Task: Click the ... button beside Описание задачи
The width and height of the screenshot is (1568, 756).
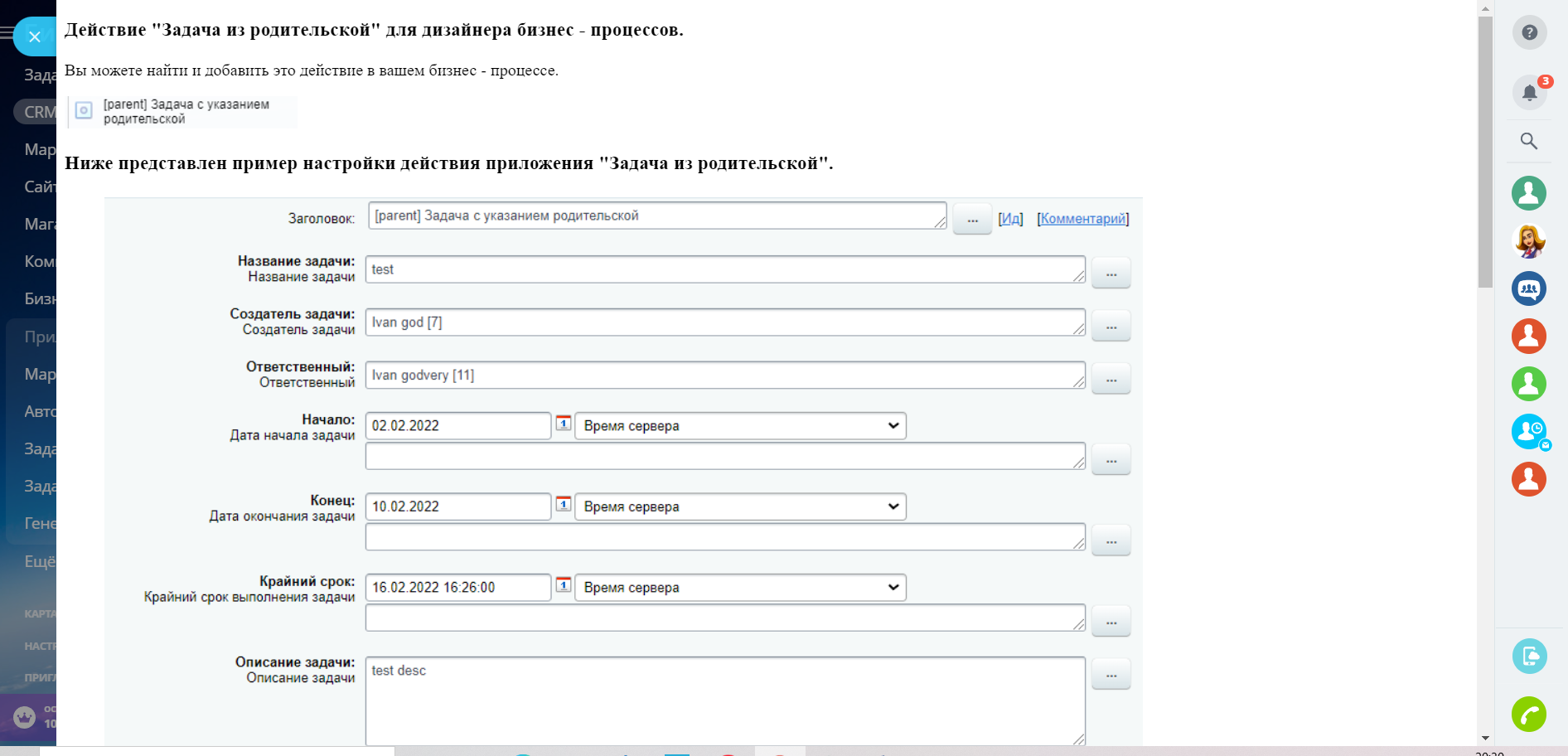Action: coord(1111,674)
